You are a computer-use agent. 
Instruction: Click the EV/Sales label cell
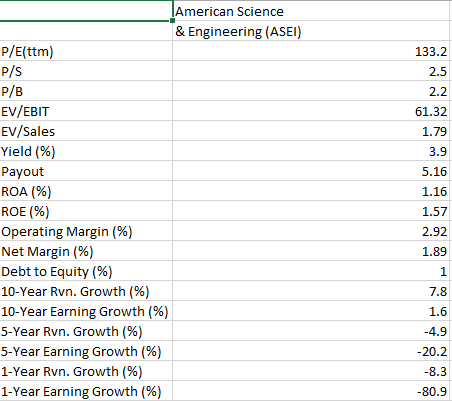coord(86,131)
